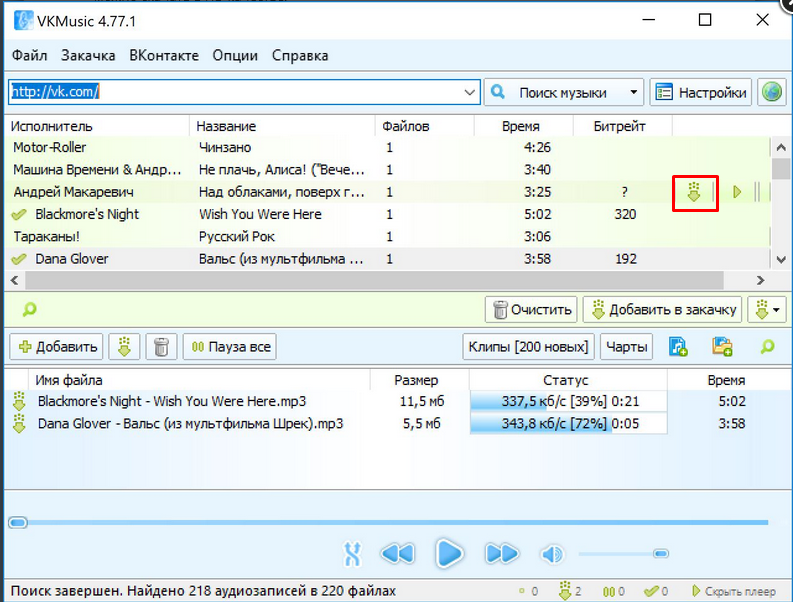This screenshot has width=793, height=602.
Task: Sort by Файлов column header
Action: [x=425, y=126]
